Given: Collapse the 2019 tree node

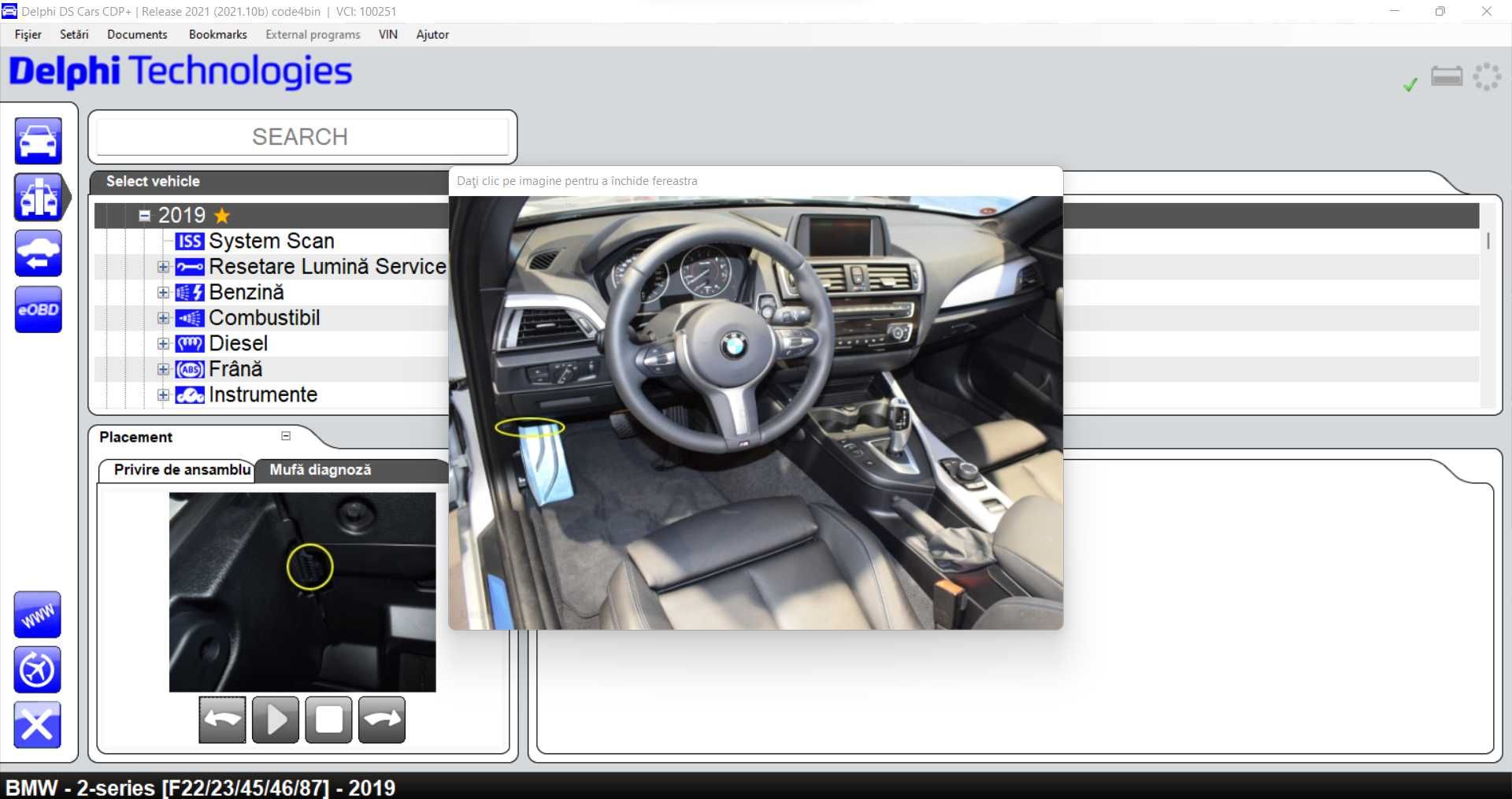Looking at the screenshot, I should [145, 215].
